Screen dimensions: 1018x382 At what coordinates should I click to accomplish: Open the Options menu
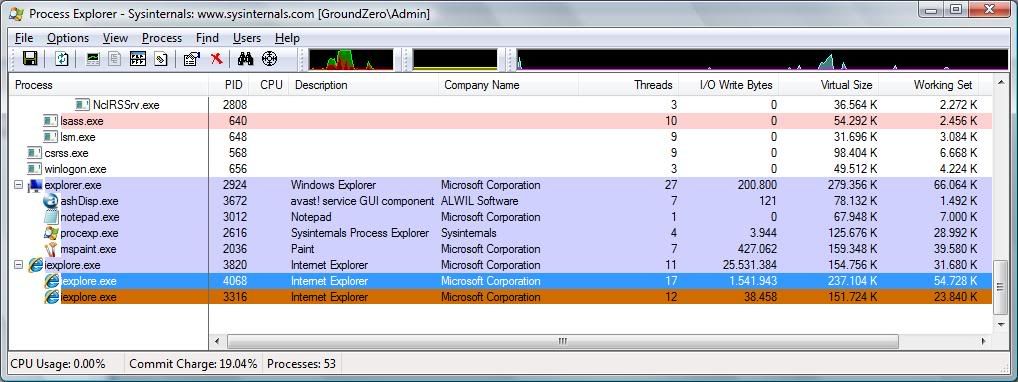pyautogui.click(x=68, y=38)
